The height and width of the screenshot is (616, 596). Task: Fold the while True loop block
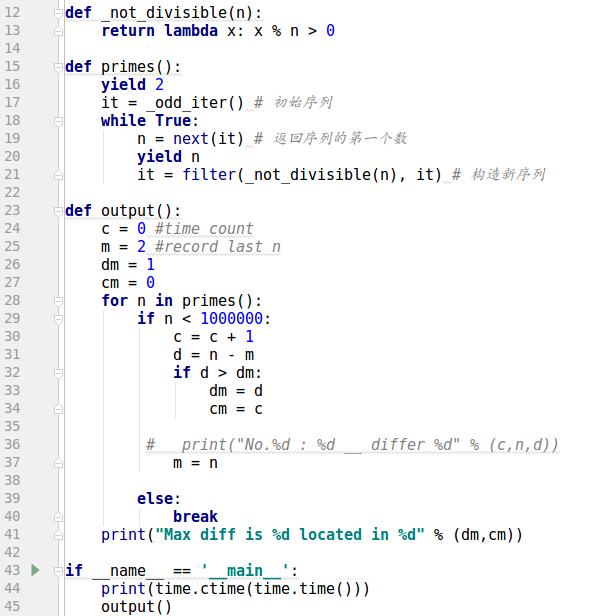(58, 121)
